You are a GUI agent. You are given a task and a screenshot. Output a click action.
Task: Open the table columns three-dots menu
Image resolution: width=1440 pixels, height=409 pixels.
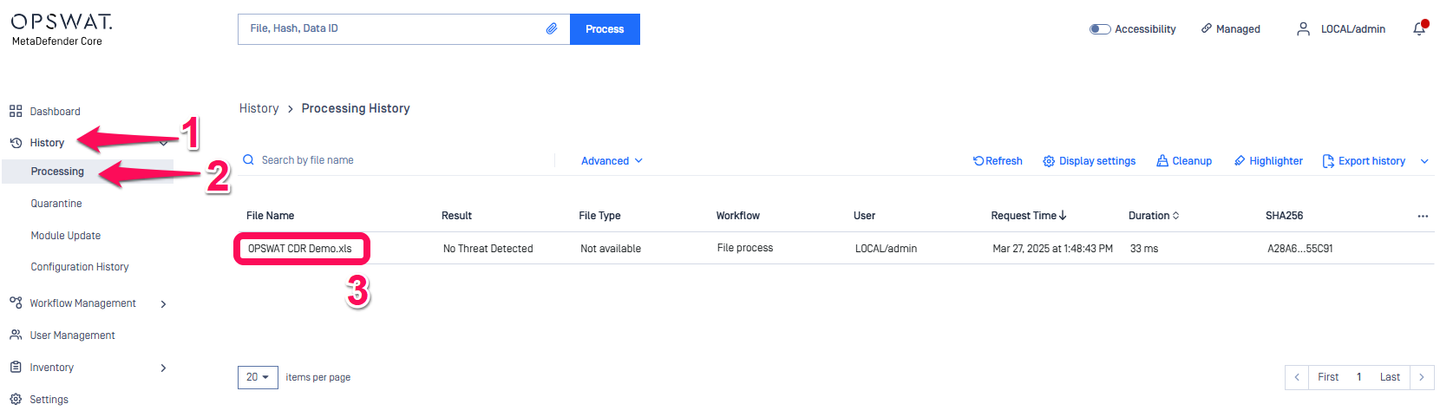pos(1423,215)
